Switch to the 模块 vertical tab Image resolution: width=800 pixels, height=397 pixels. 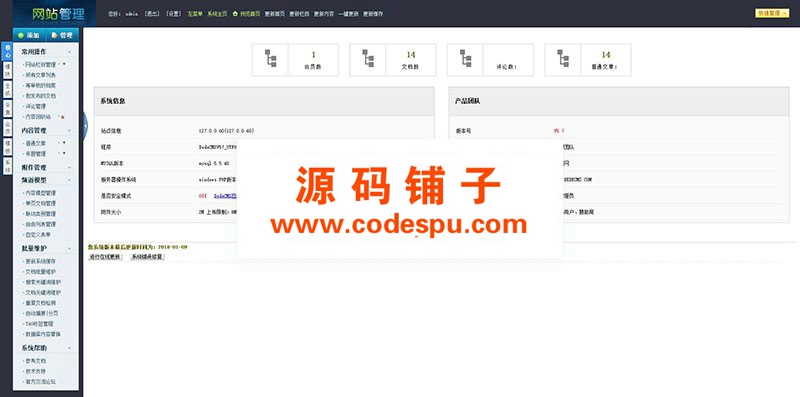(x=7, y=70)
